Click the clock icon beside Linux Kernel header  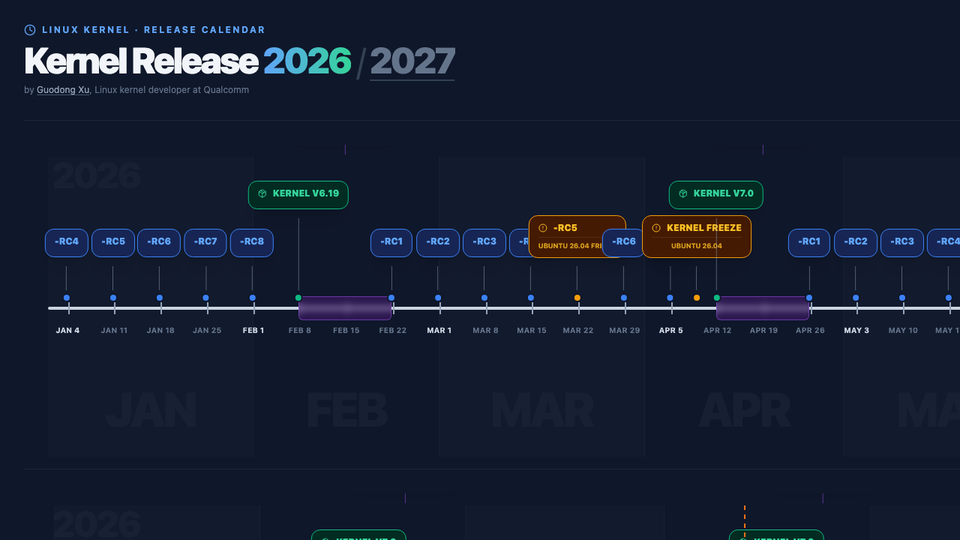click(29, 29)
